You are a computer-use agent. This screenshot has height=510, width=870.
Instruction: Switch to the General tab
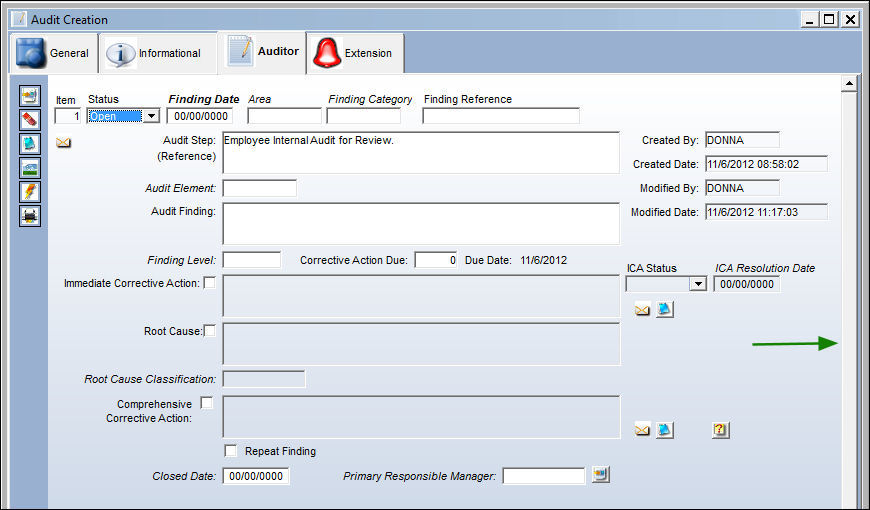54,53
